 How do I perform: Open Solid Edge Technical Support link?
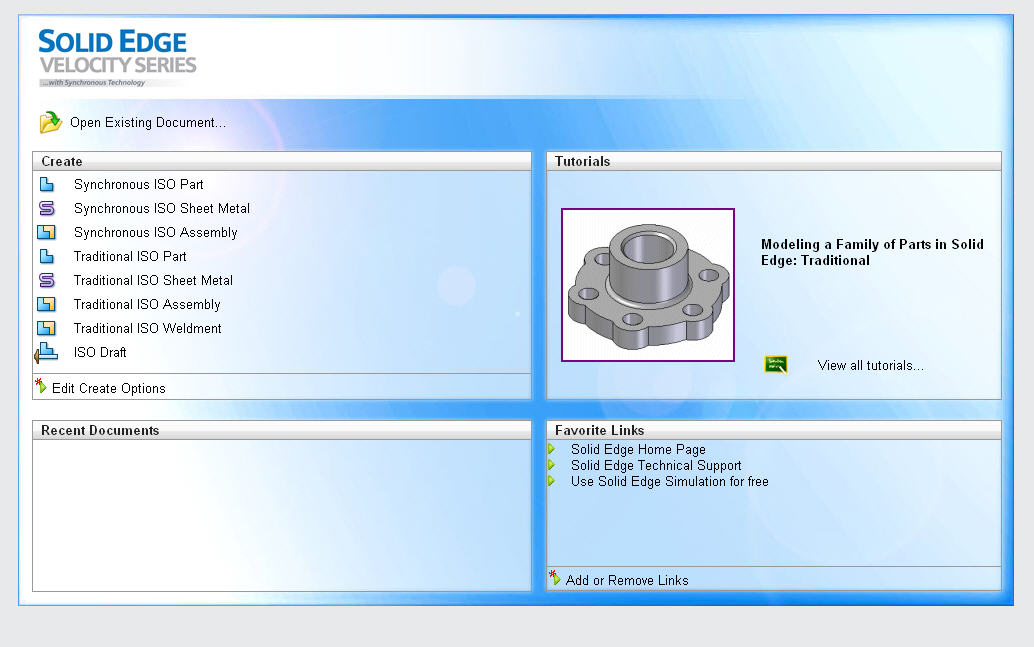point(656,466)
